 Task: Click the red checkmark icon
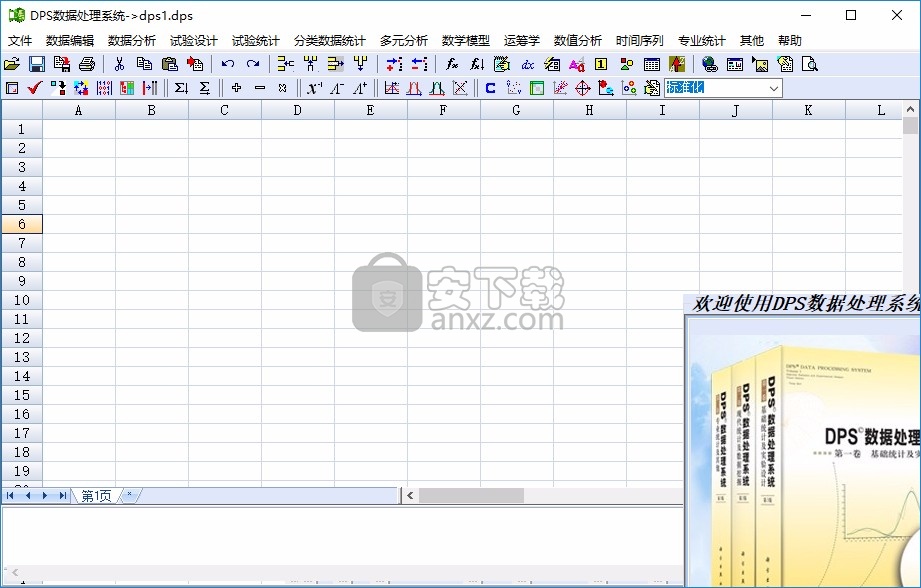35,88
